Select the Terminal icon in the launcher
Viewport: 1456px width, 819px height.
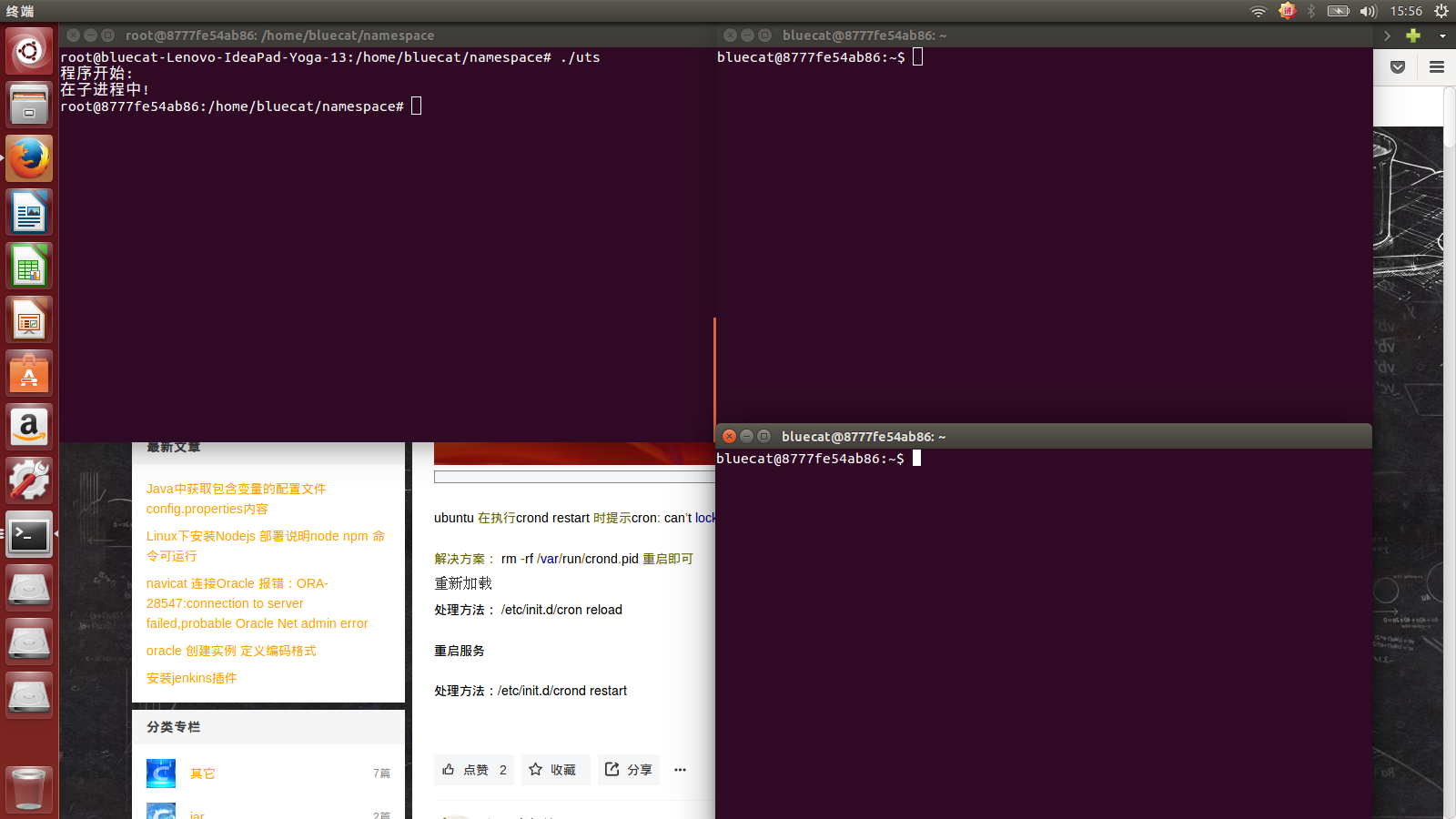pyautogui.click(x=29, y=534)
